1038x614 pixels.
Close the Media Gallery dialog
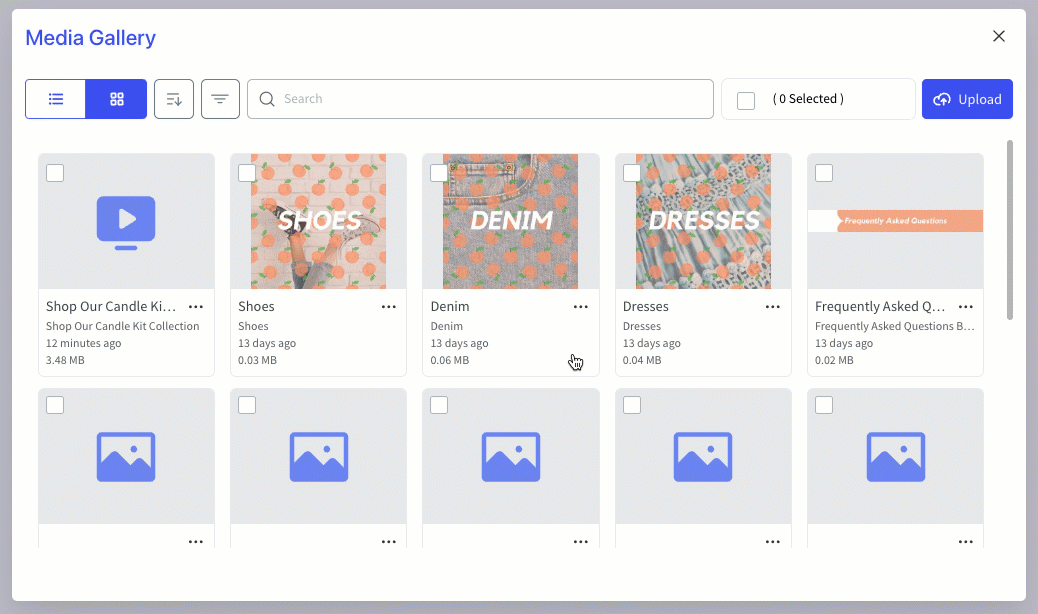click(x=998, y=36)
